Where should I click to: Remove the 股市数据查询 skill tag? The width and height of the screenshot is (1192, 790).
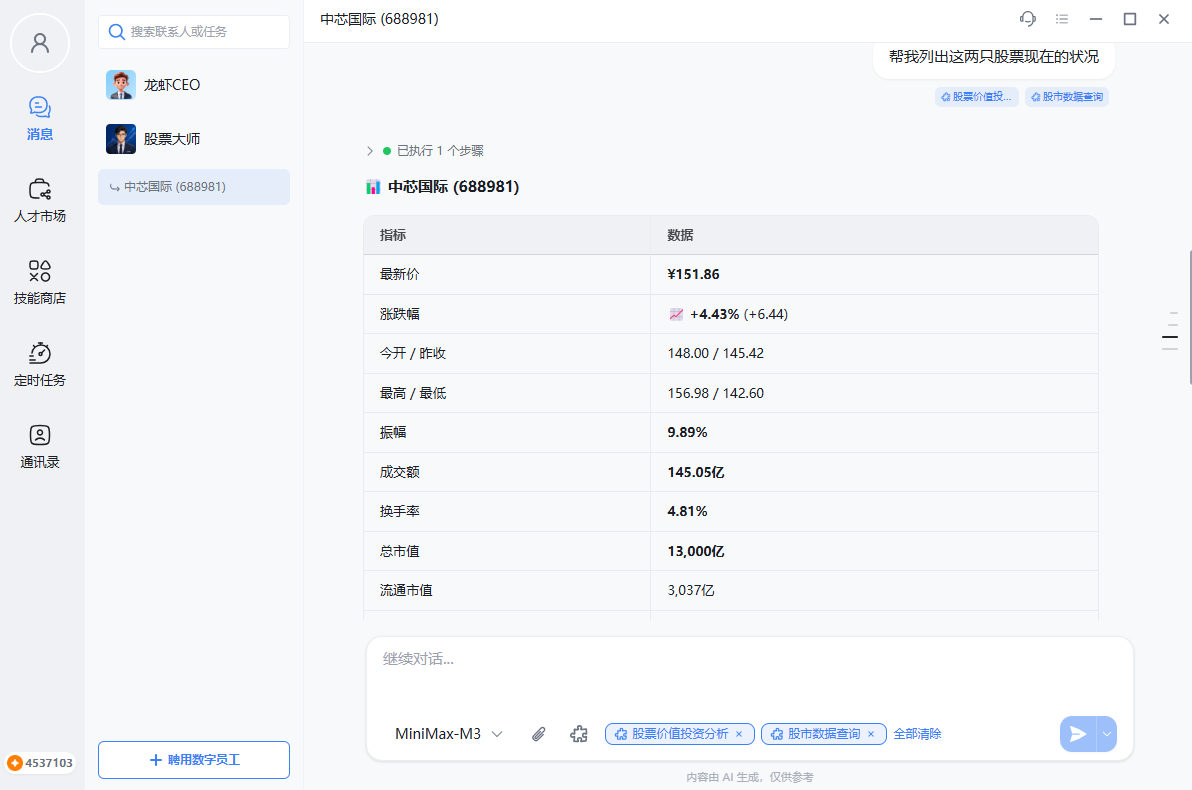pos(871,734)
